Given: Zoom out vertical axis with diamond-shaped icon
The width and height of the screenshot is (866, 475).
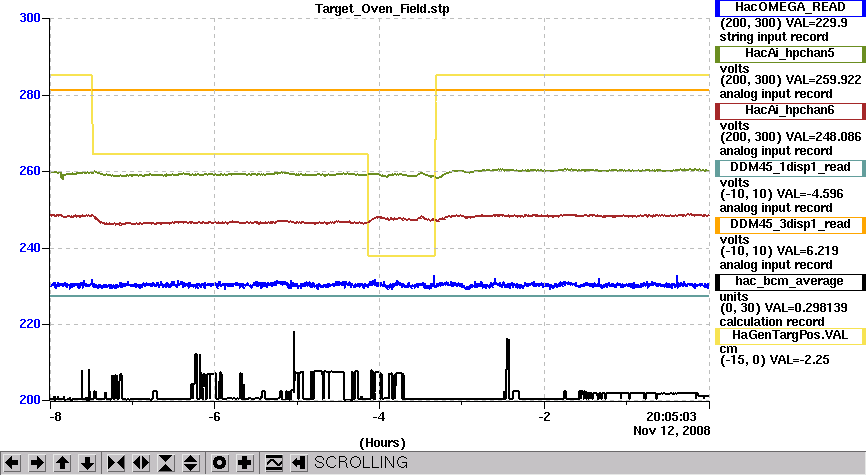Looking at the screenshot, I should (191, 462).
